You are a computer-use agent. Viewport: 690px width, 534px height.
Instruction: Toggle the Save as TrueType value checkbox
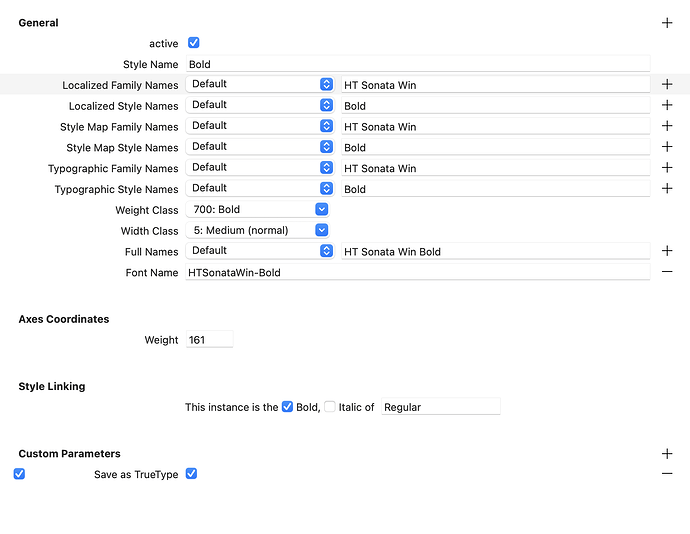pyautogui.click(x=191, y=474)
